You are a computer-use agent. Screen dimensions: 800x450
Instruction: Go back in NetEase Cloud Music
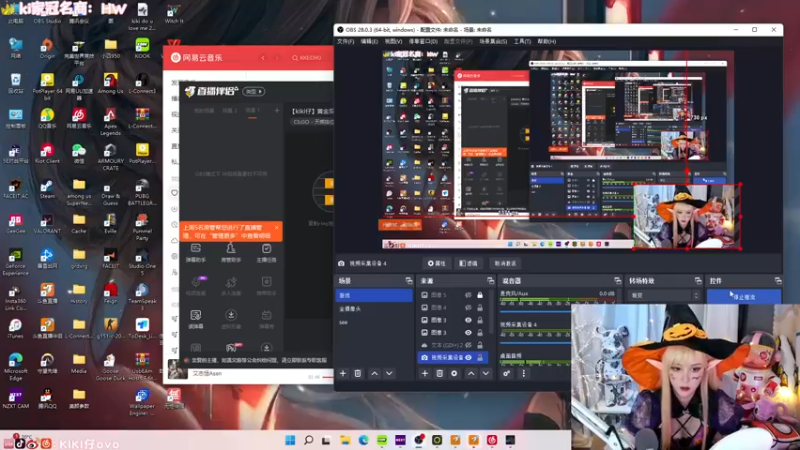tap(263, 58)
